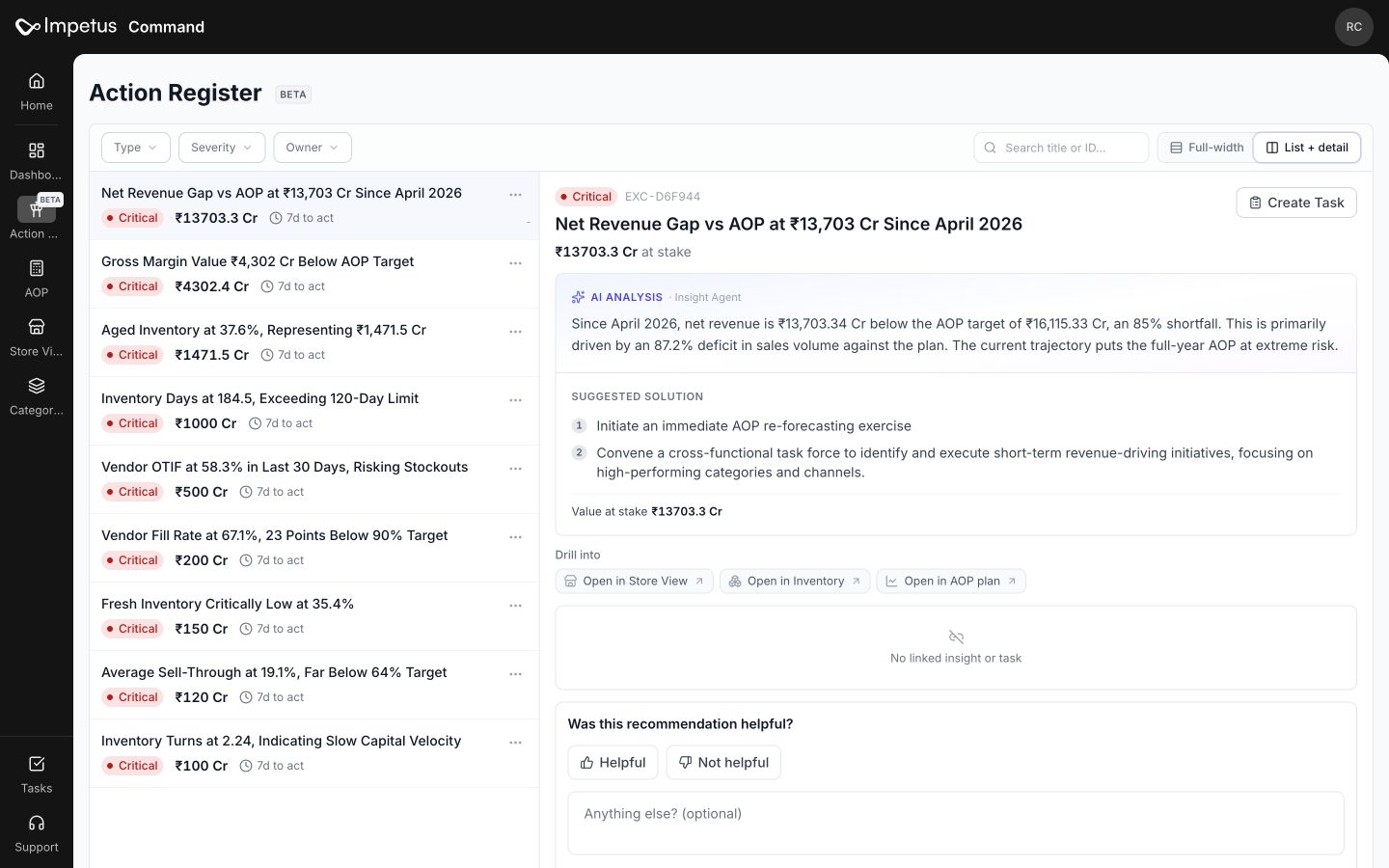Click the Create Task button
The height and width of the screenshot is (868, 1389).
[1295, 203]
